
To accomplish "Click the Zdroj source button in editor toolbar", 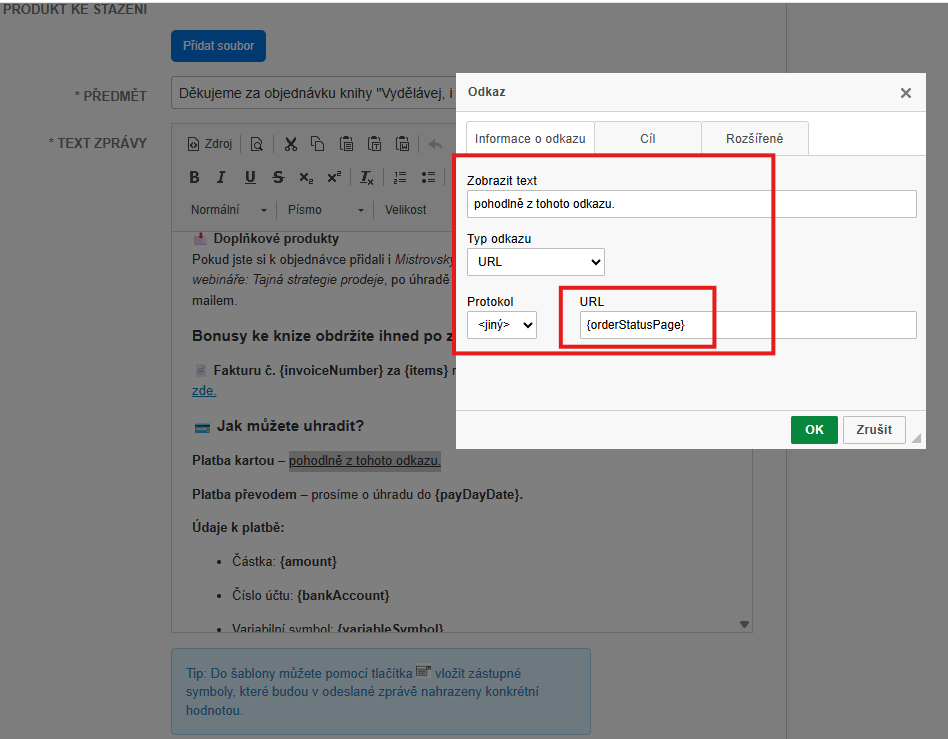I will [x=210, y=144].
